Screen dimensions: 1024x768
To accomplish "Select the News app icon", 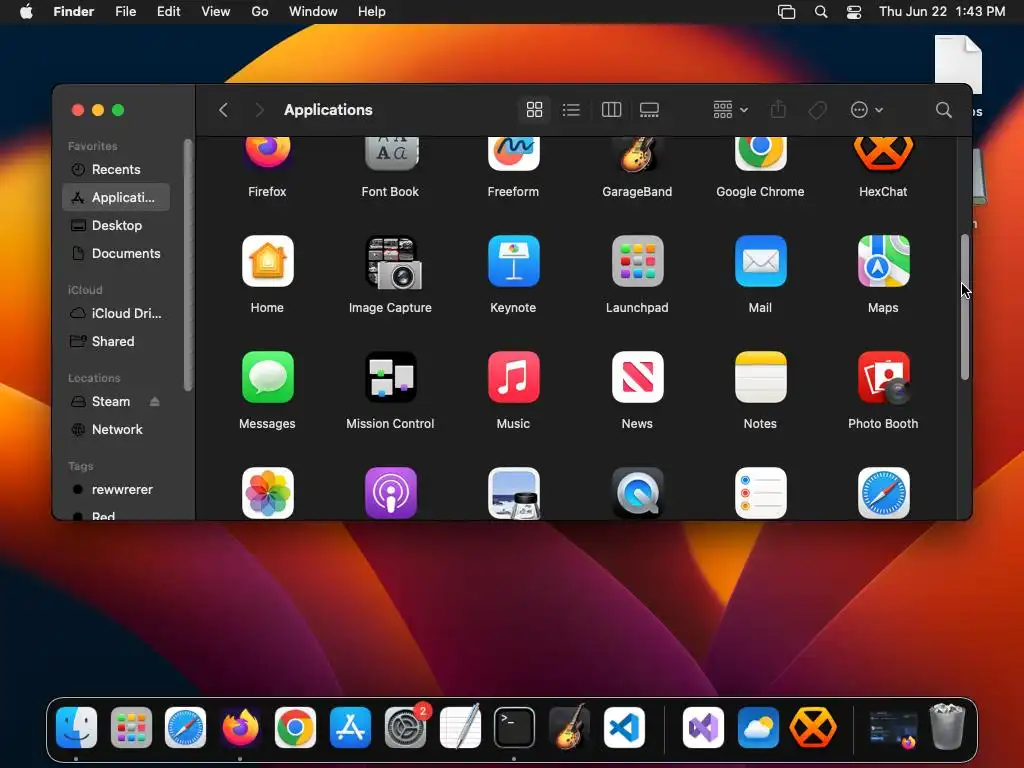I will (x=637, y=377).
